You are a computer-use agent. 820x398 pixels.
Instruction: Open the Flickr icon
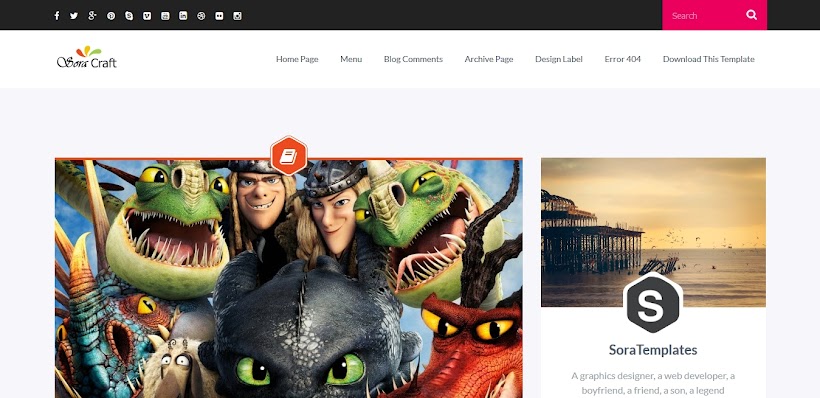click(x=219, y=16)
